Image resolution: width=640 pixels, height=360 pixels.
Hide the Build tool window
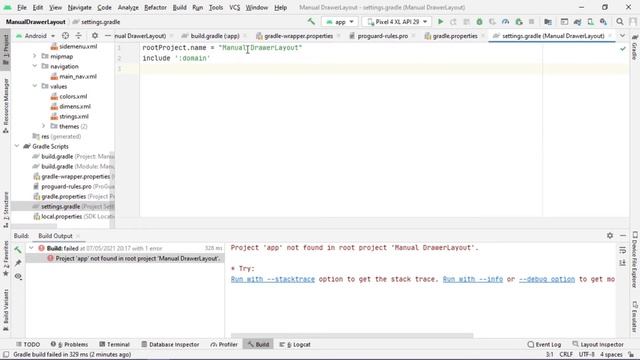[623, 236]
